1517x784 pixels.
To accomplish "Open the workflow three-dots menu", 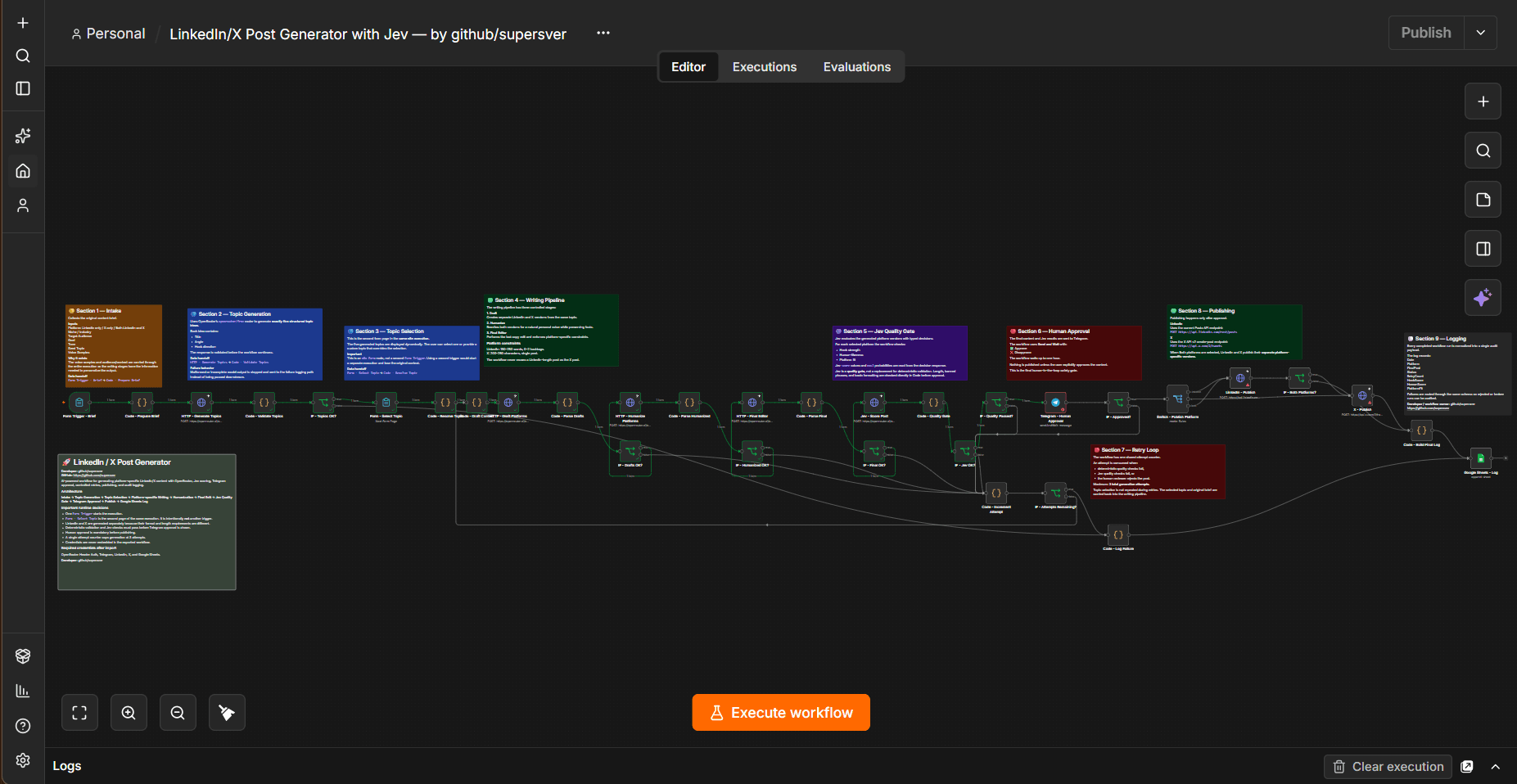I will pos(603,33).
